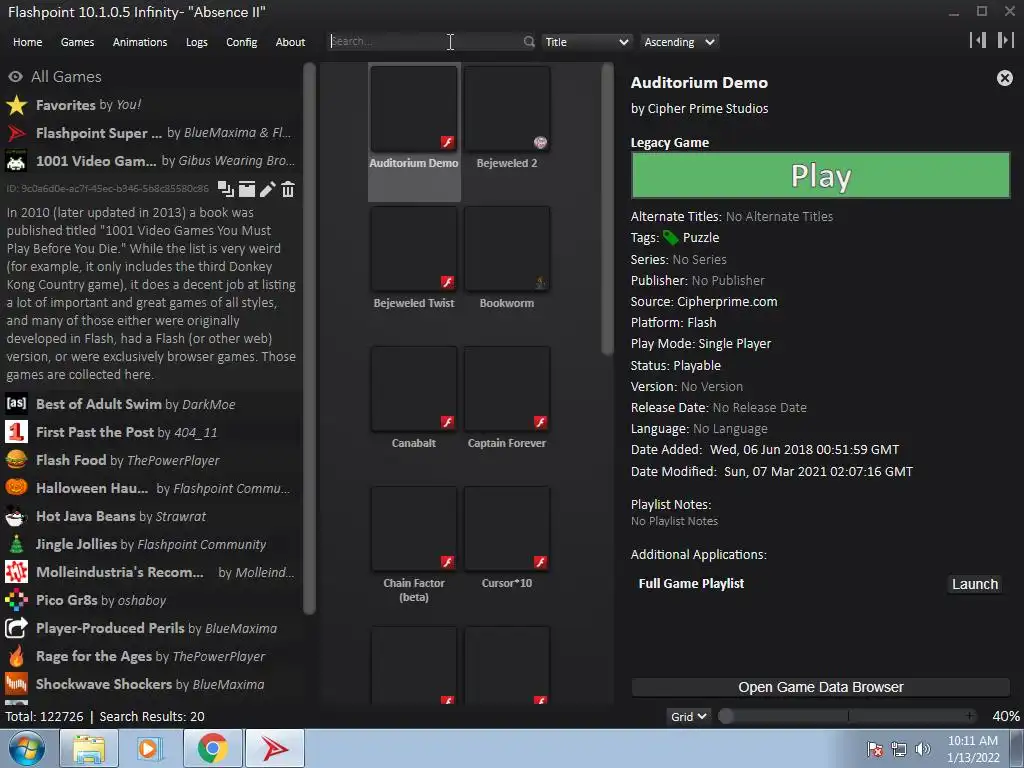This screenshot has height=768, width=1024.
Task: Click the Hot Java Beans cup icon
Action: coord(16,516)
